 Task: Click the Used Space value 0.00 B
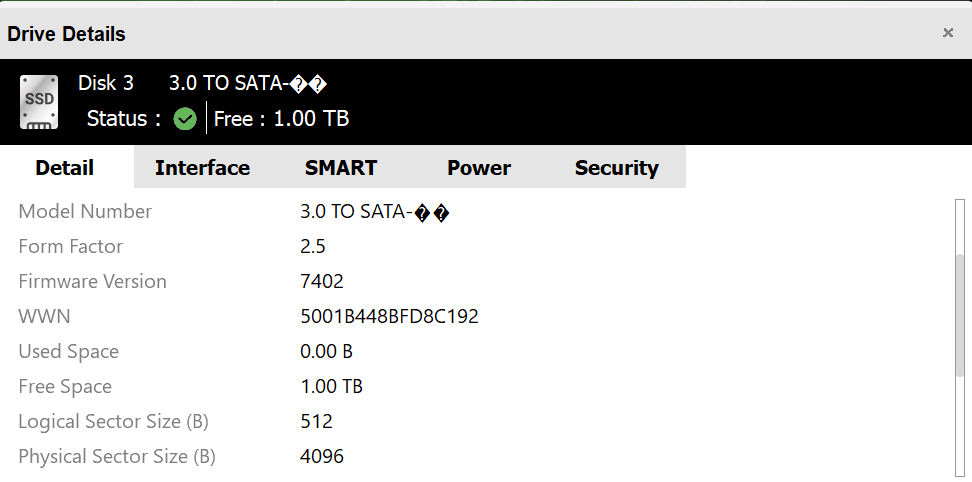[x=326, y=352]
